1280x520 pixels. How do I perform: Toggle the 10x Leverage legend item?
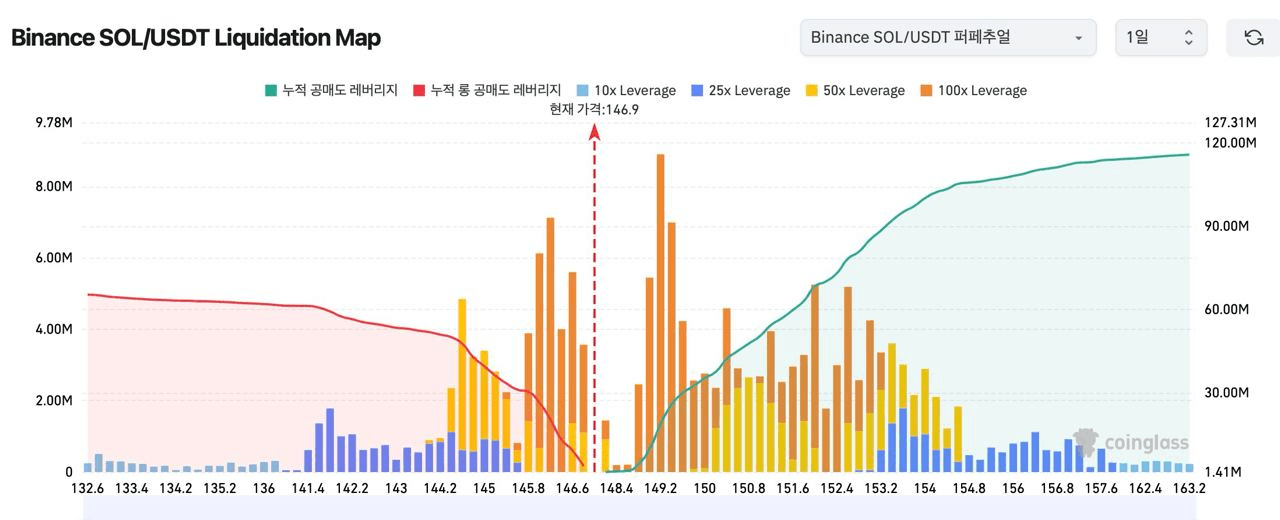(625, 90)
